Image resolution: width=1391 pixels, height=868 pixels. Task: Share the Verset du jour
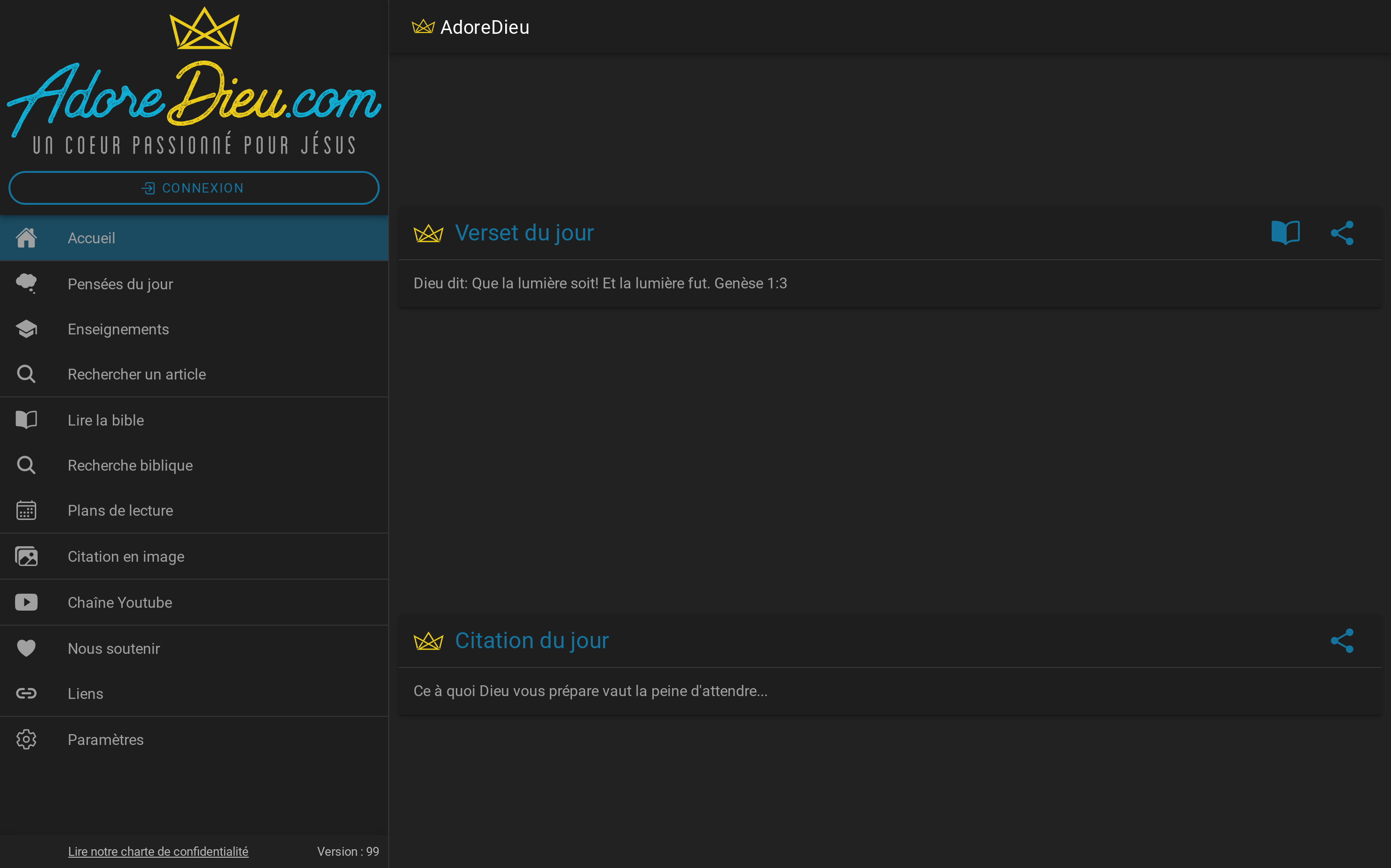[1342, 232]
